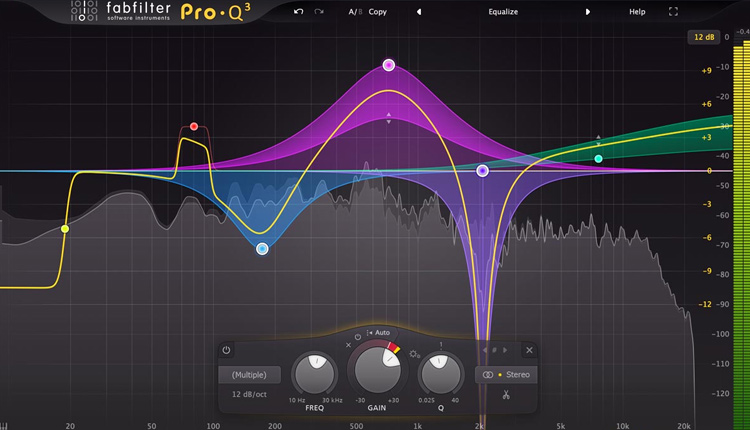Click the undo arrow icon
The image size is (750, 430).
[298, 12]
